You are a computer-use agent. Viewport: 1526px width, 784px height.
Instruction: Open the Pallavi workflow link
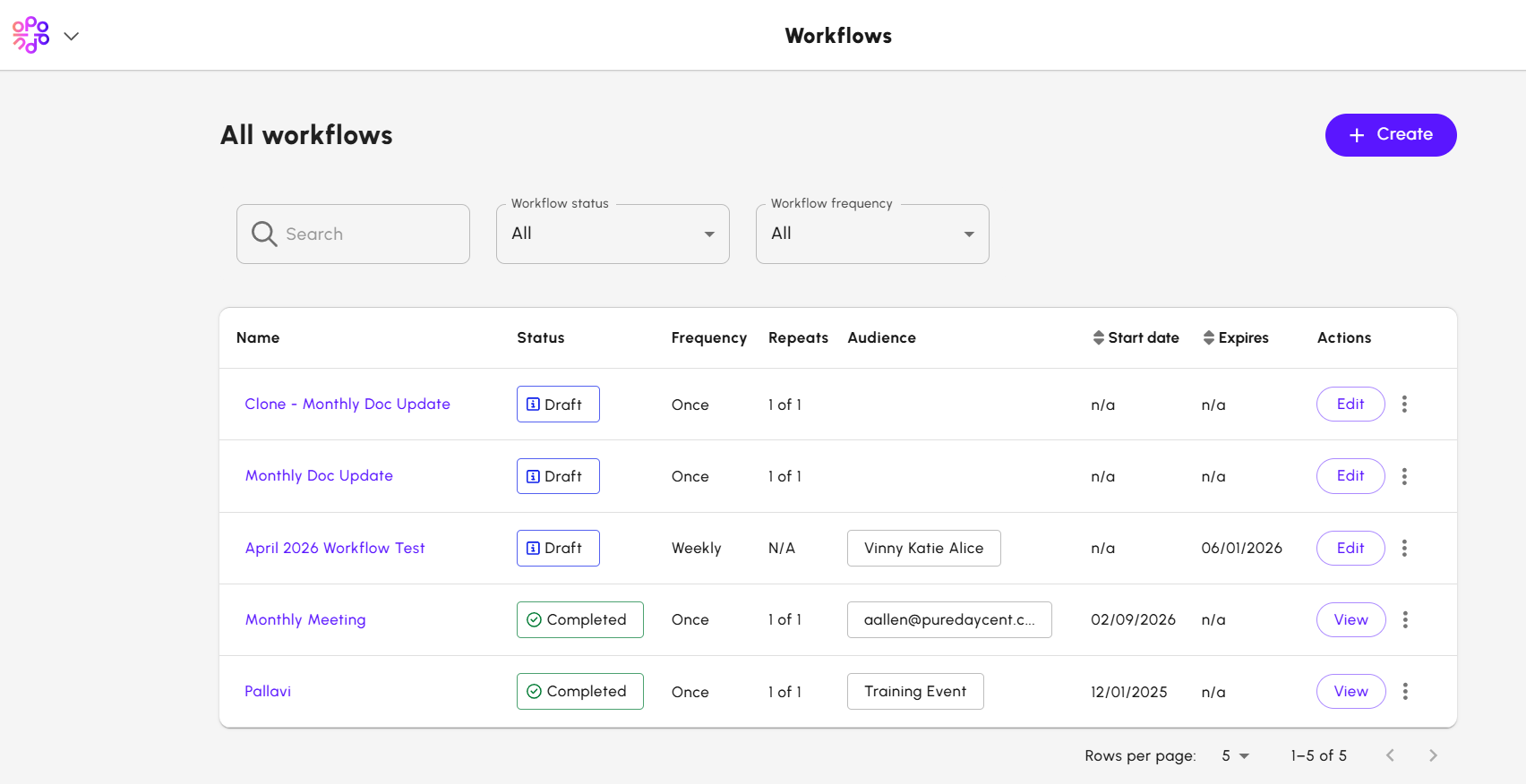tap(268, 691)
